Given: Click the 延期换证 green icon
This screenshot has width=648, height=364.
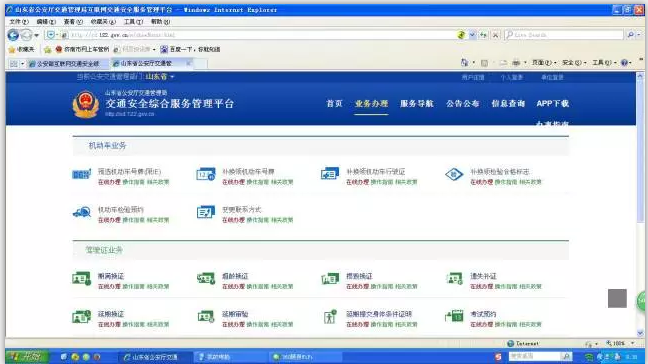Looking at the screenshot, I should pyautogui.click(x=82, y=317).
